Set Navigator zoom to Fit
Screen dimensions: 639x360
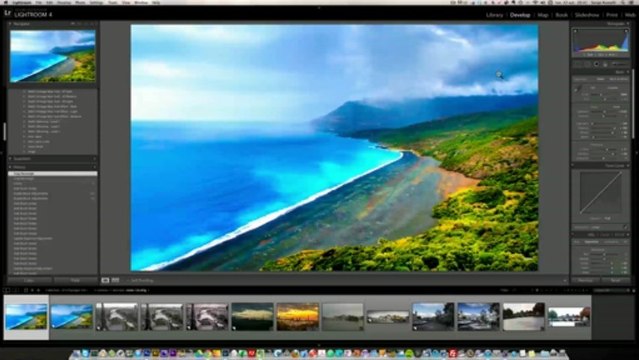(73, 24)
